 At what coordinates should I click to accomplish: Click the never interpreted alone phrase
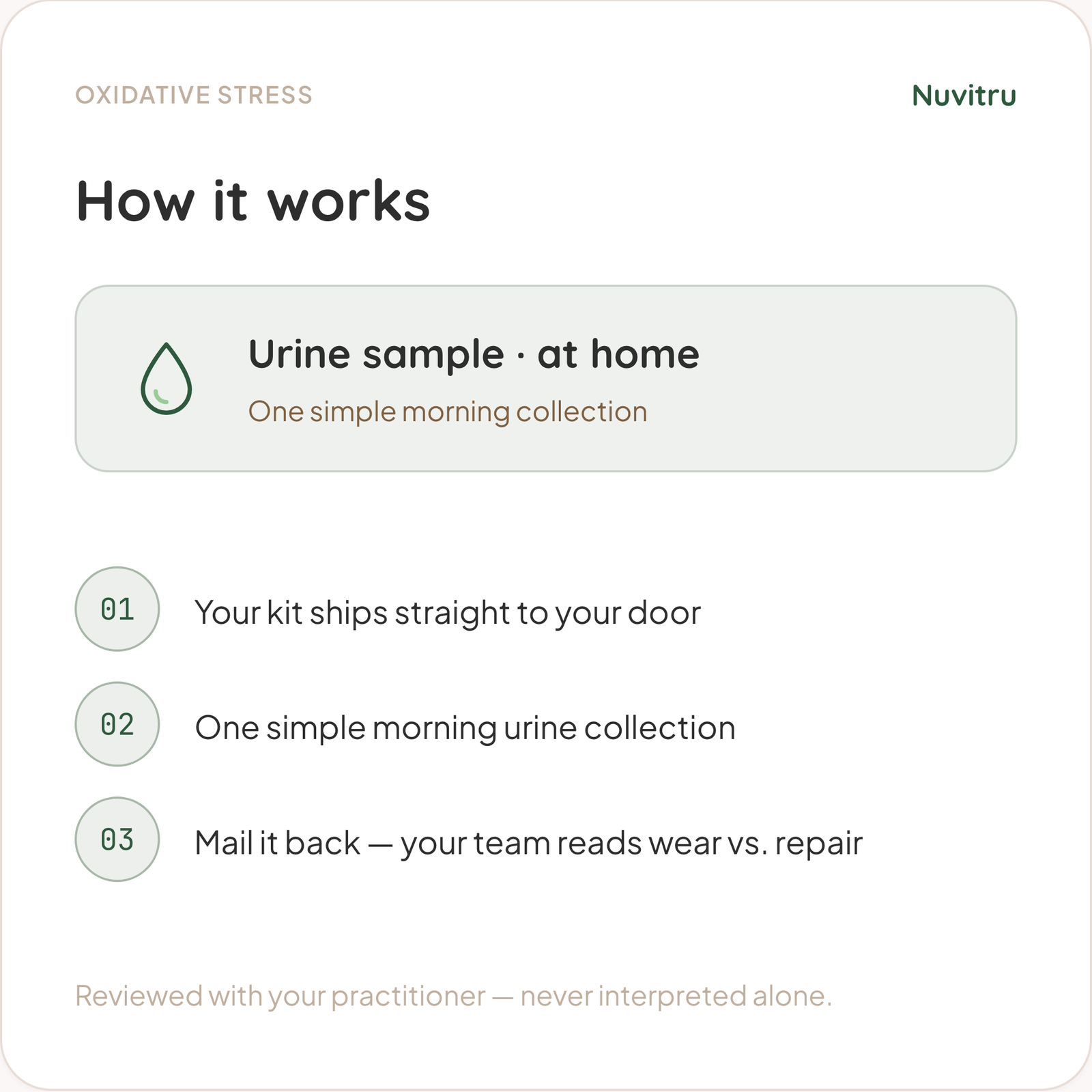coord(676,996)
